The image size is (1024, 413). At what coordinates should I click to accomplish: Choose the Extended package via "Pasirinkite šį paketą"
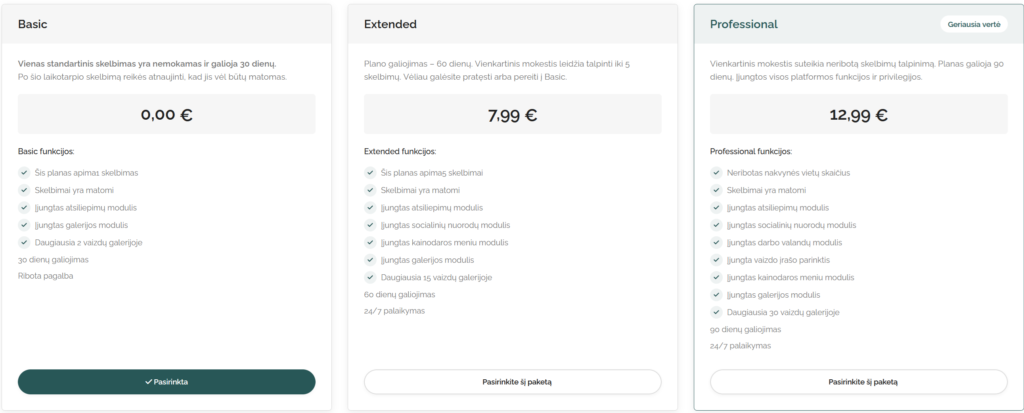513,382
